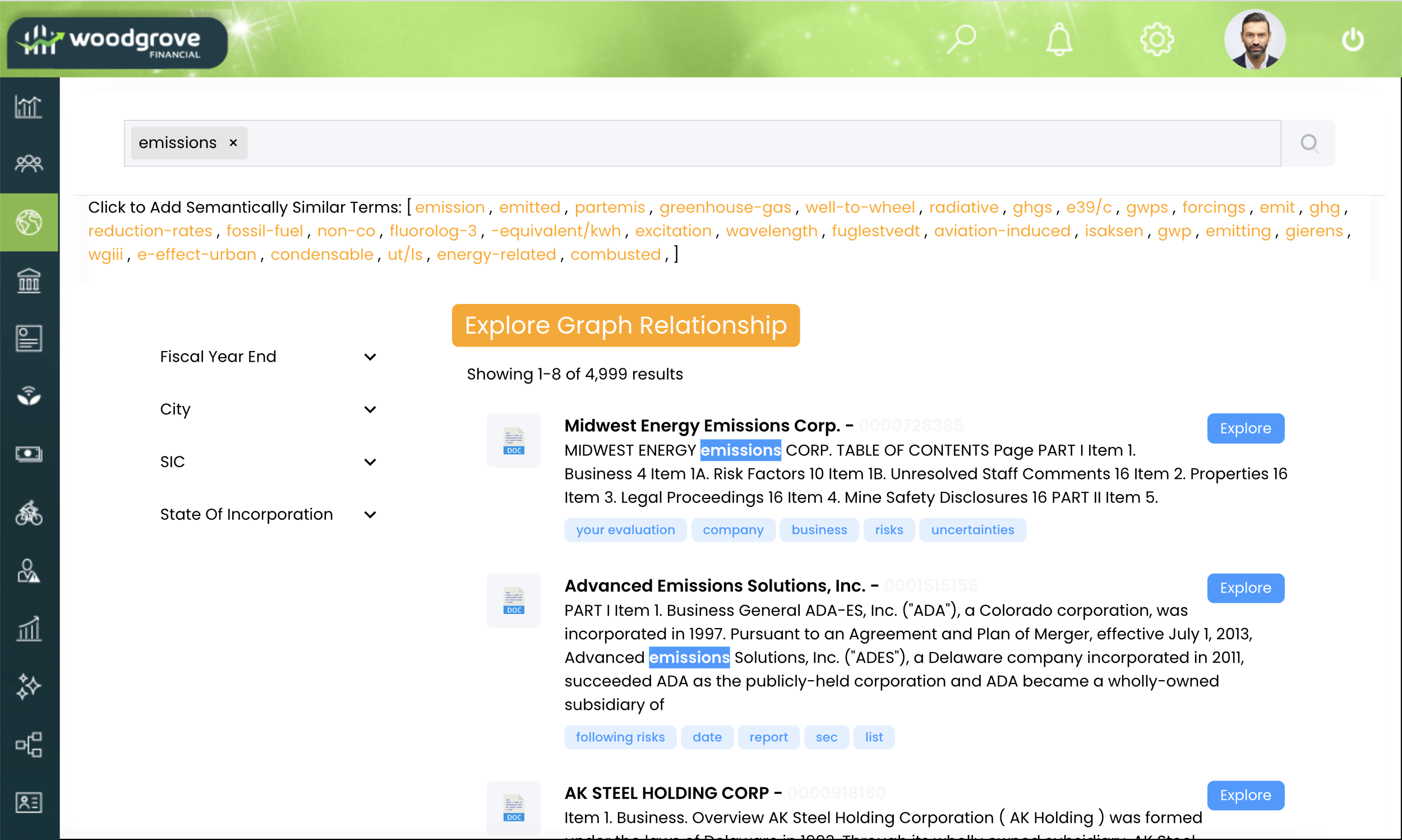This screenshot has width=1402, height=840.
Task: Open the settings gear in header
Action: pyautogui.click(x=1156, y=40)
